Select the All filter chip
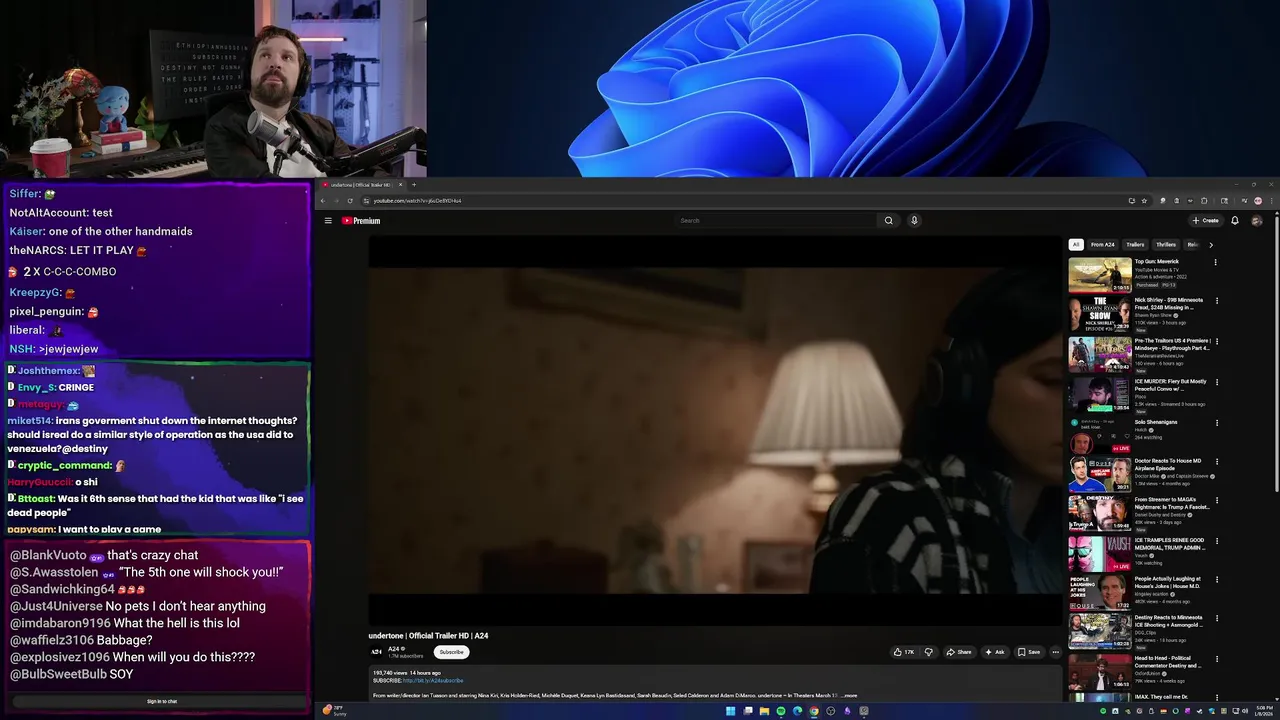Image resolution: width=1280 pixels, height=720 pixels. point(1076,245)
